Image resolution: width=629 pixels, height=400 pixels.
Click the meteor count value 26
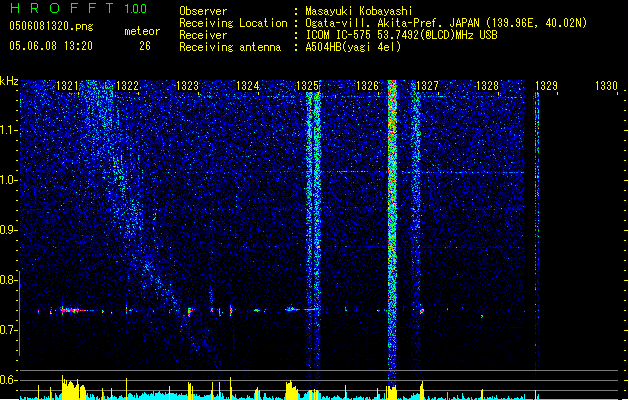pos(145,46)
